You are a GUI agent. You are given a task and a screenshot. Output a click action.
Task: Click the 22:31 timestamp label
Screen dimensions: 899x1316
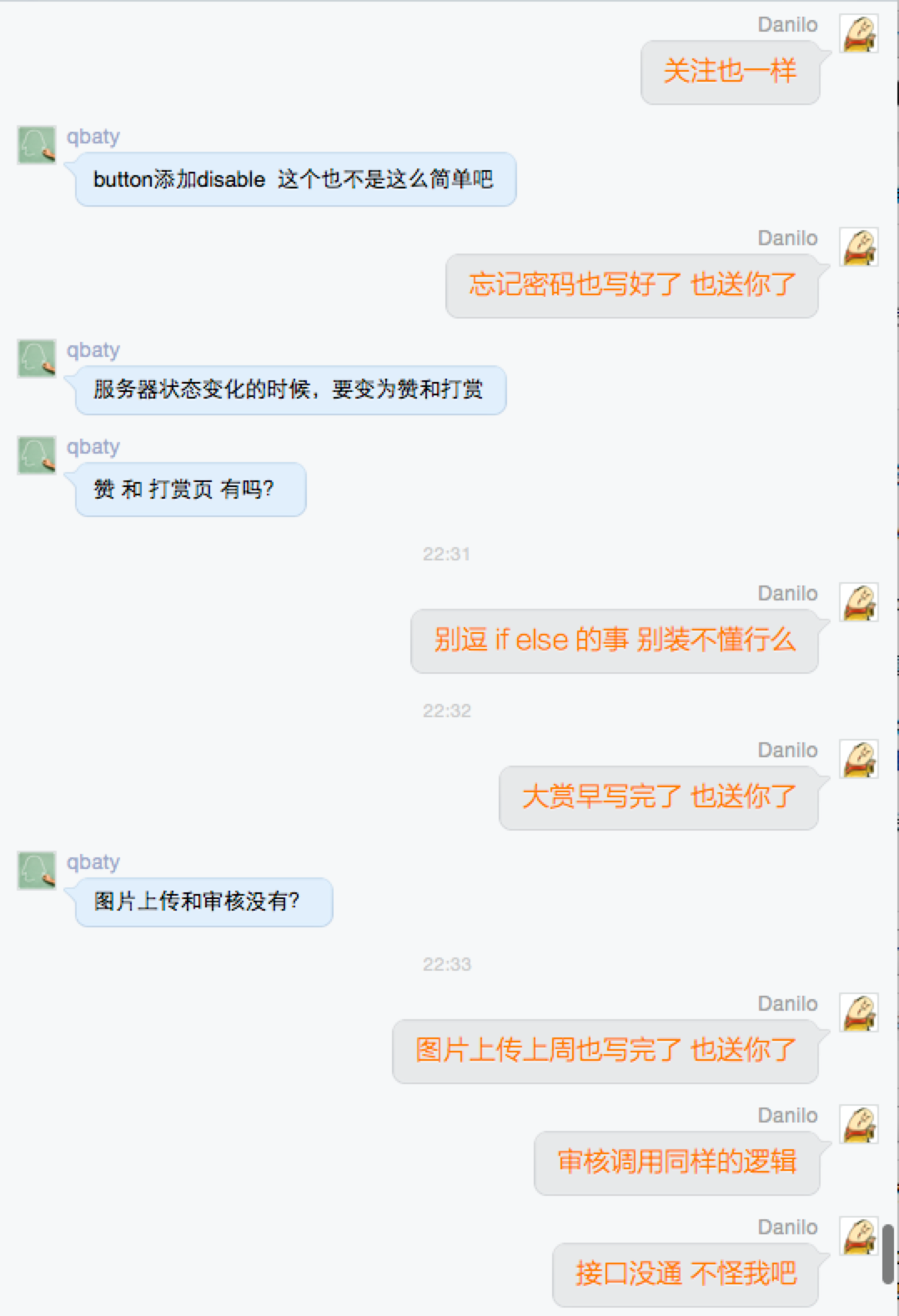click(x=446, y=555)
